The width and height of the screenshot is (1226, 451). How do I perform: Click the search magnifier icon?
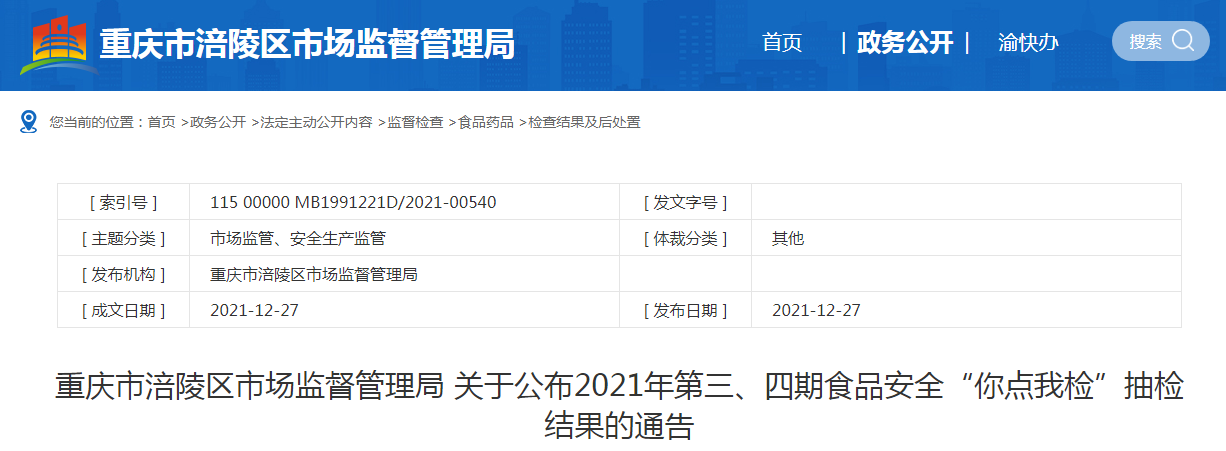click(1183, 41)
